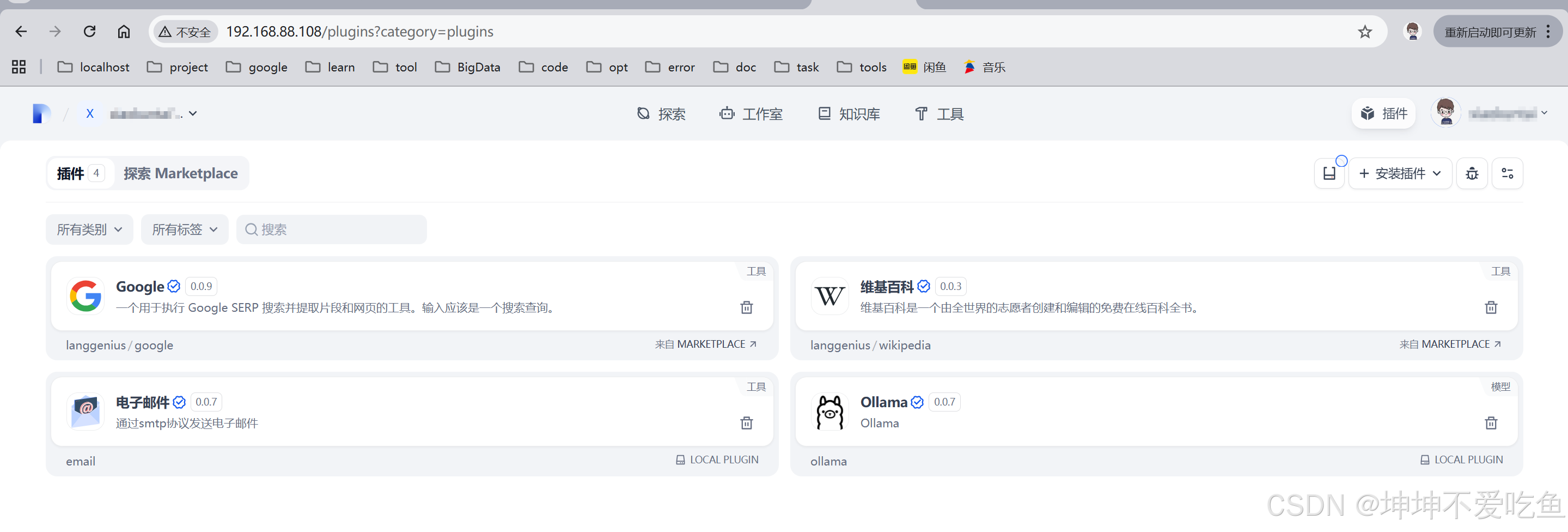This screenshot has height=532, width=1568.
Task: Click the email plugin LOCAL PLUGIN label
Action: tap(717, 460)
